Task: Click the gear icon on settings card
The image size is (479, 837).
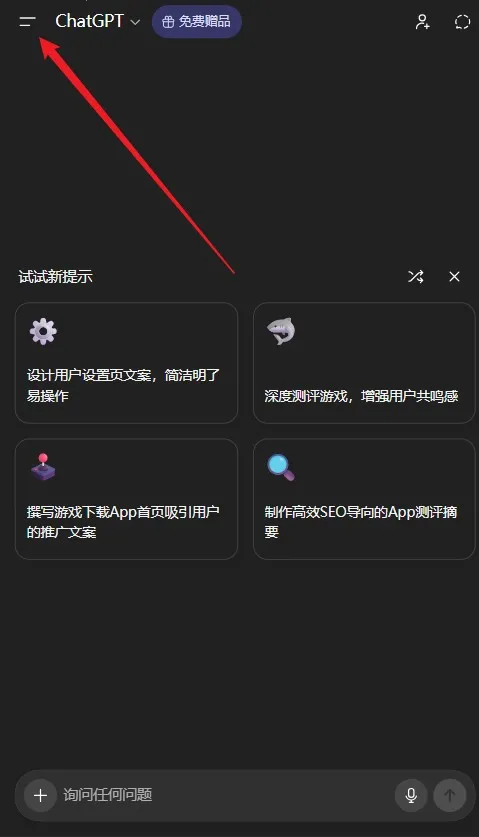Action: [x=43, y=331]
